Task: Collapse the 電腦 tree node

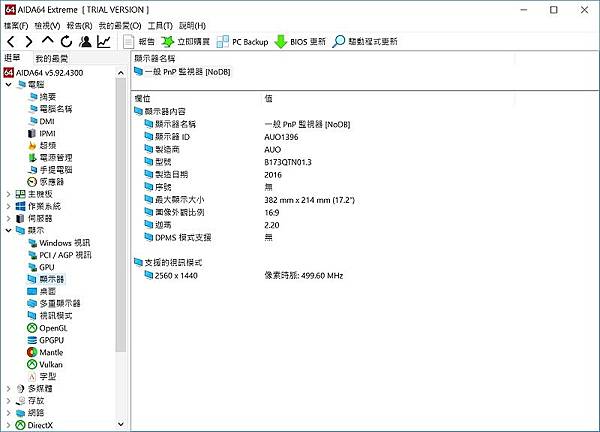Action: (8, 85)
